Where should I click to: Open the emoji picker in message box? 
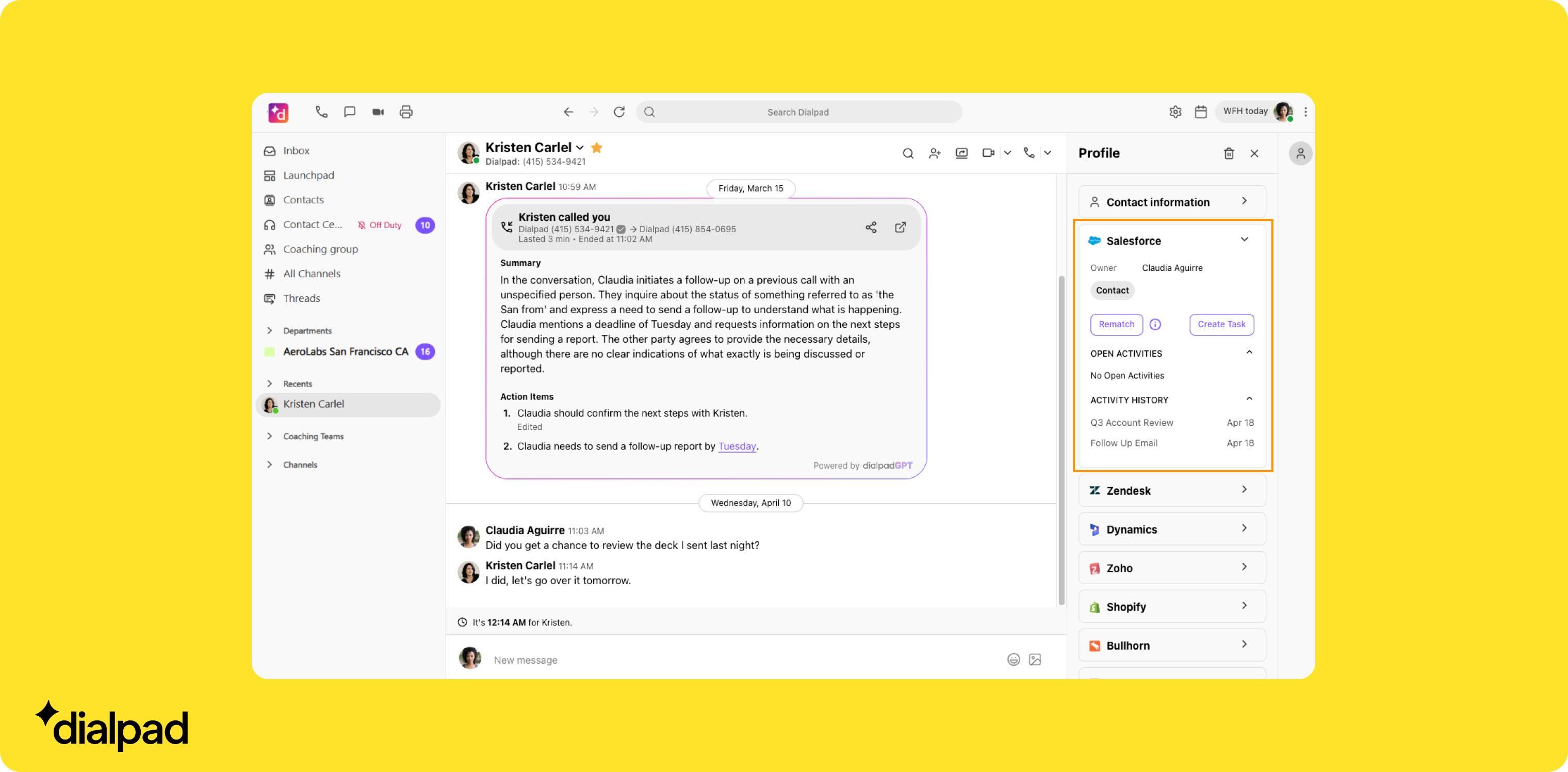tap(1013, 660)
